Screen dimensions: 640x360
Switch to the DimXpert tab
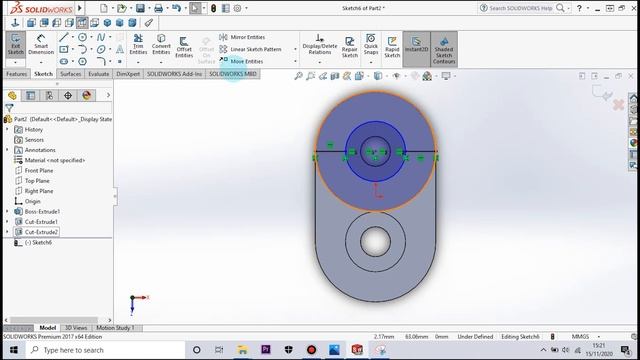point(128,74)
